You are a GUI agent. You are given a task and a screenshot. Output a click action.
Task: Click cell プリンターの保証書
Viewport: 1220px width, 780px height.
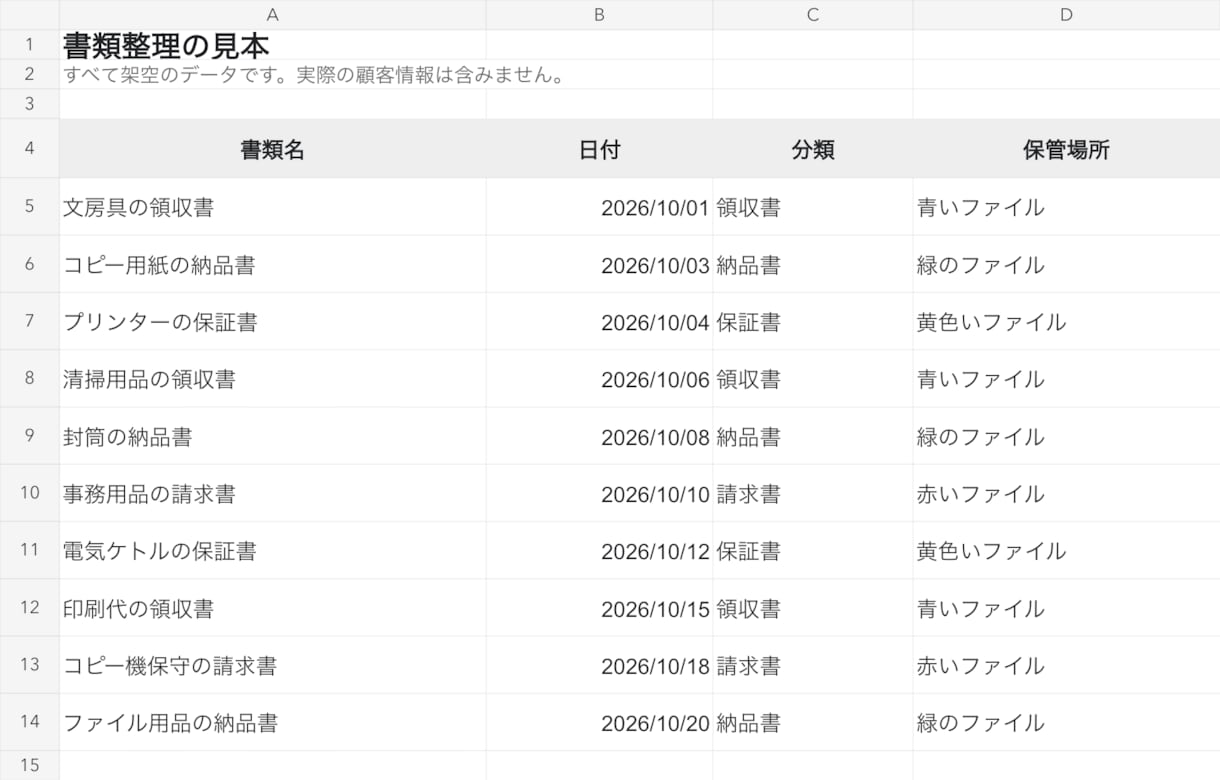coord(273,321)
